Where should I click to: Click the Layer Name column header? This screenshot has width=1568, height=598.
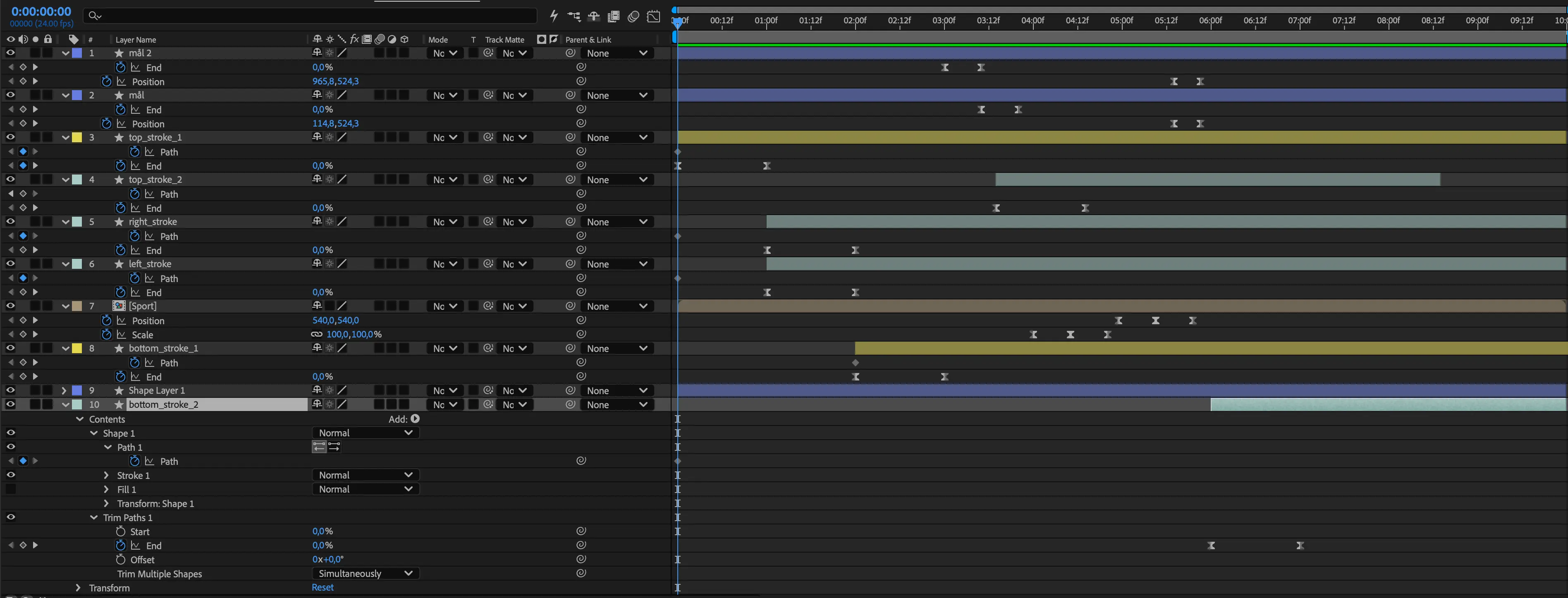click(x=136, y=40)
